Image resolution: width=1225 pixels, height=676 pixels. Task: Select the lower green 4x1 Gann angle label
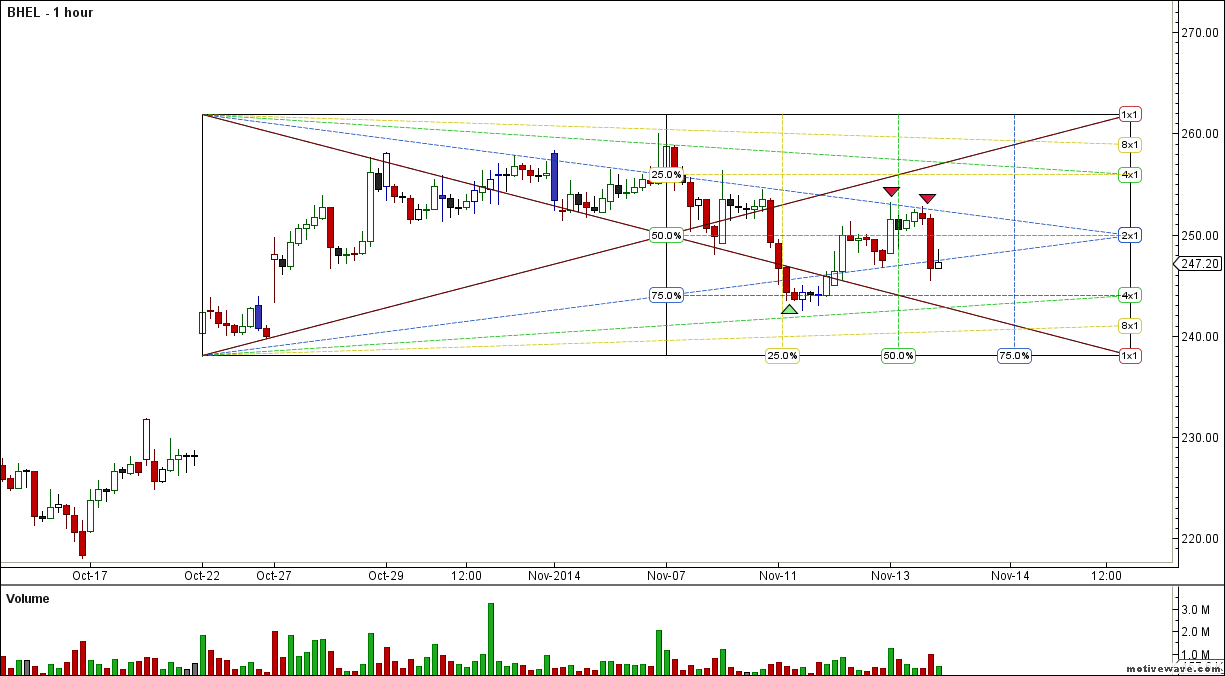1130,295
